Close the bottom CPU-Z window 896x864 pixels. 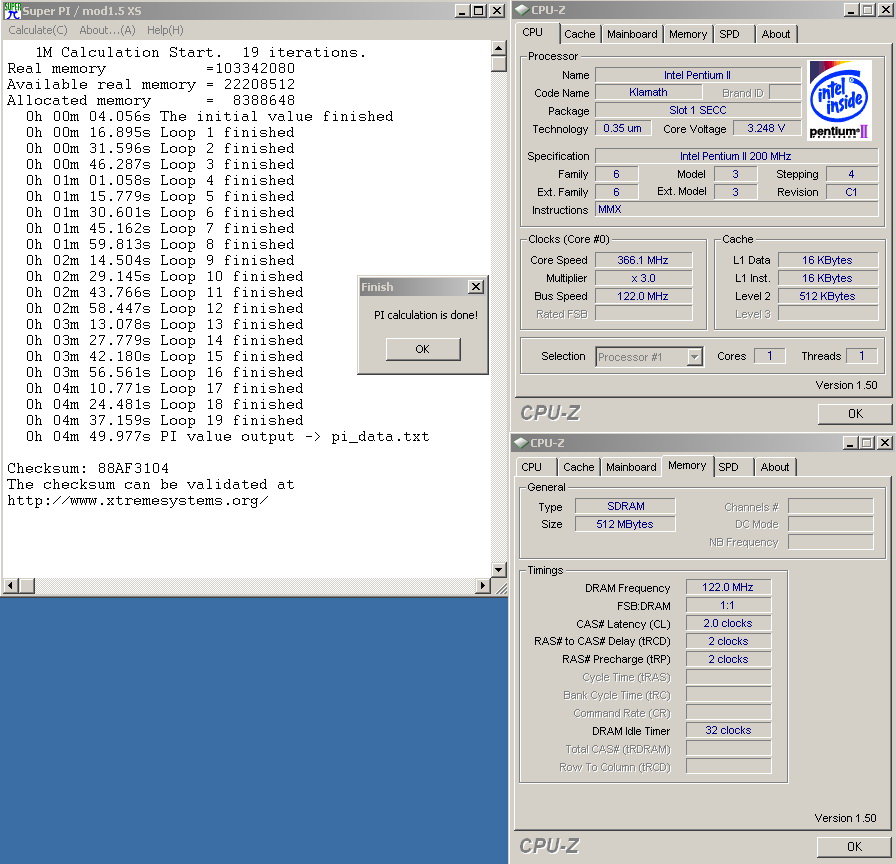(x=884, y=443)
